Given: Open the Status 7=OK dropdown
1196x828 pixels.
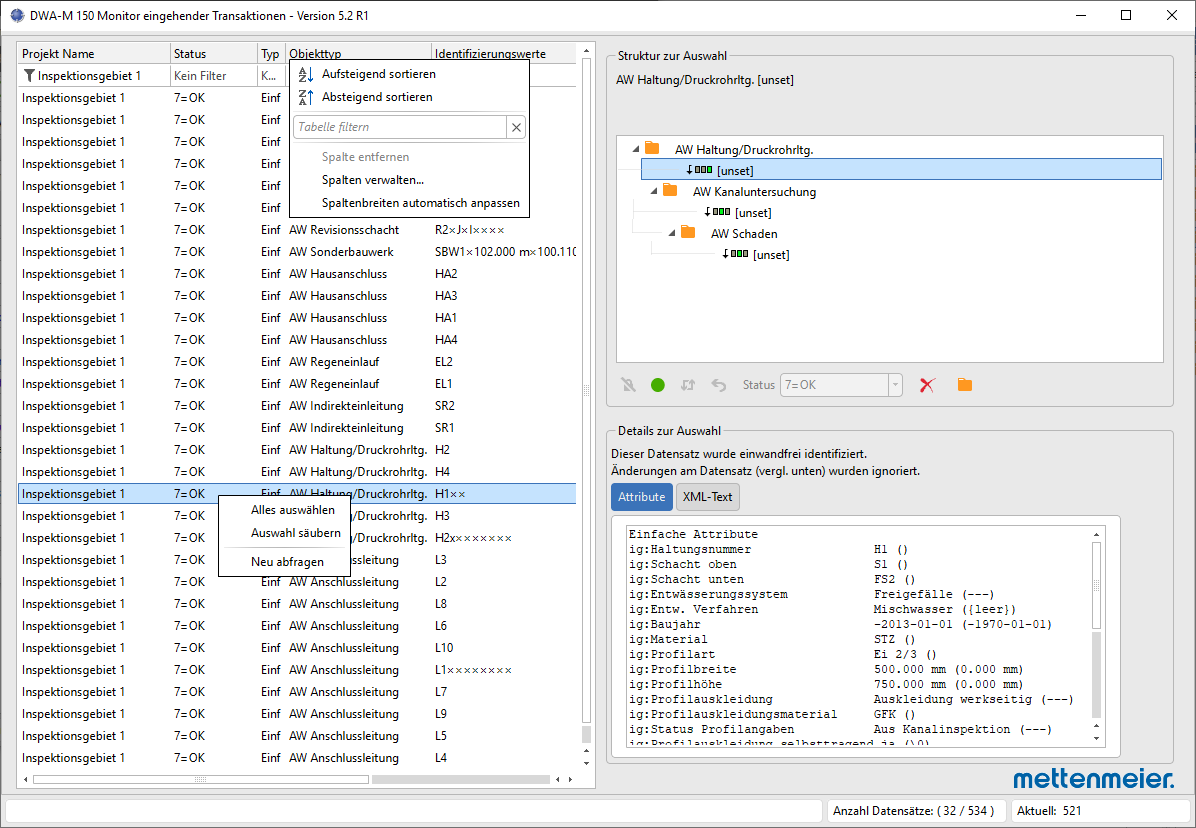Looking at the screenshot, I should pos(895,385).
